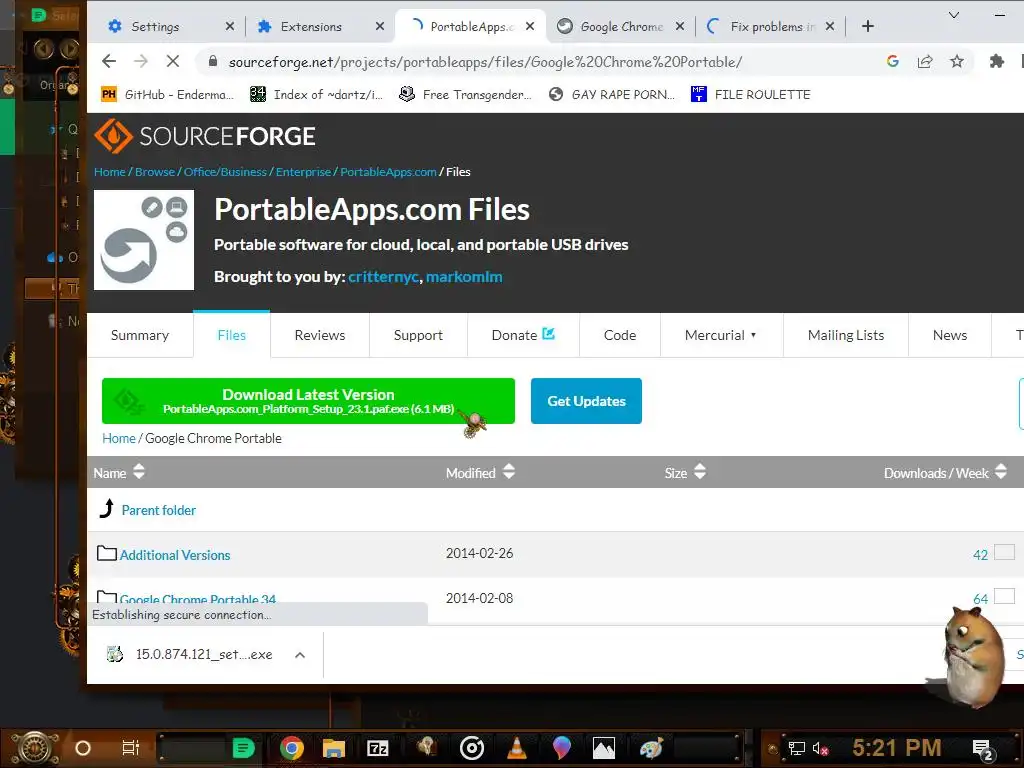This screenshot has height=768, width=1024.
Task: Open the Support tab
Action: (418, 335)
